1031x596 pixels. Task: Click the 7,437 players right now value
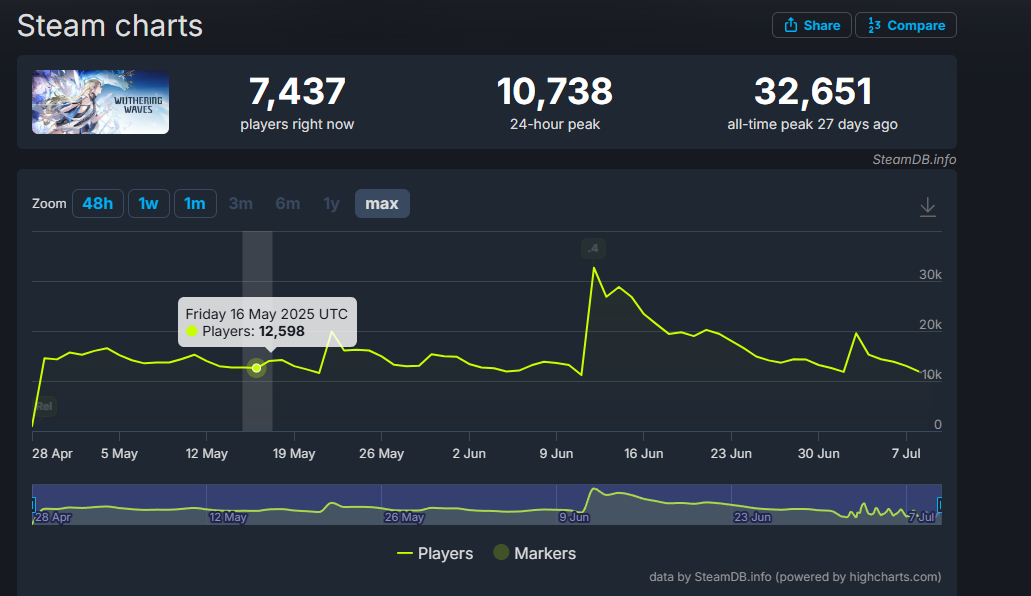(x=297, y=91)
